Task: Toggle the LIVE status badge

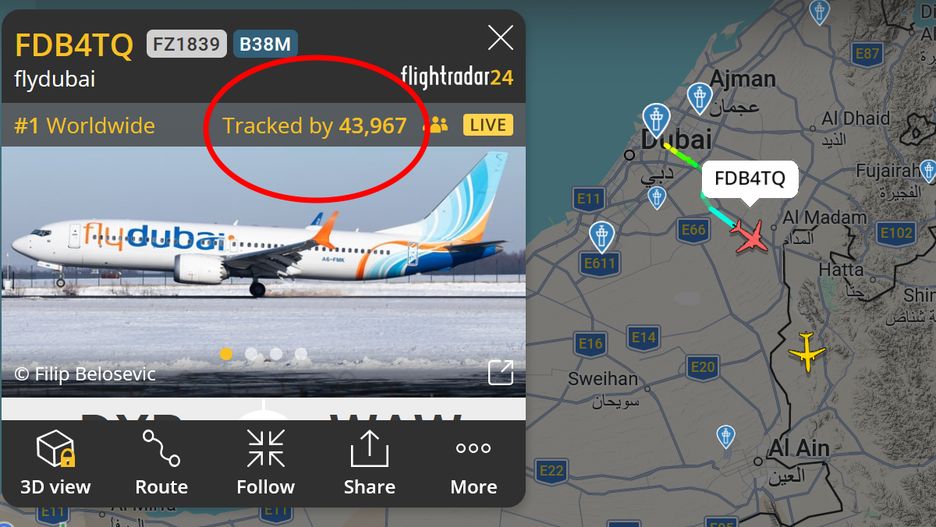Action: pos(488,125)
